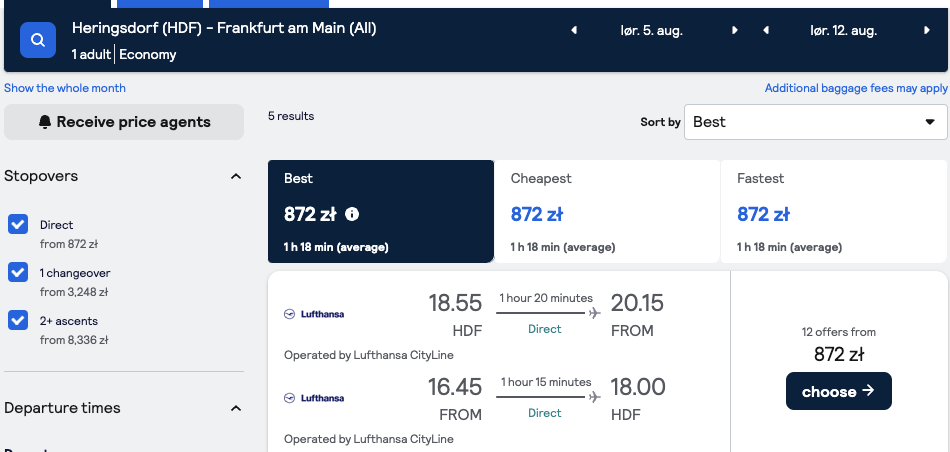Click the choose button for 872 zł offer
950x452 pixels.
coord(839,391)
